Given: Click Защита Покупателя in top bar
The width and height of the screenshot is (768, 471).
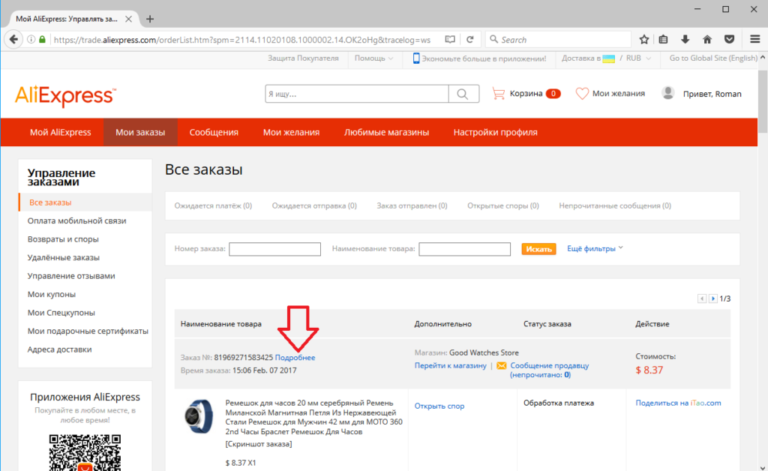Looking at the screenshot, I should point(303,58).
